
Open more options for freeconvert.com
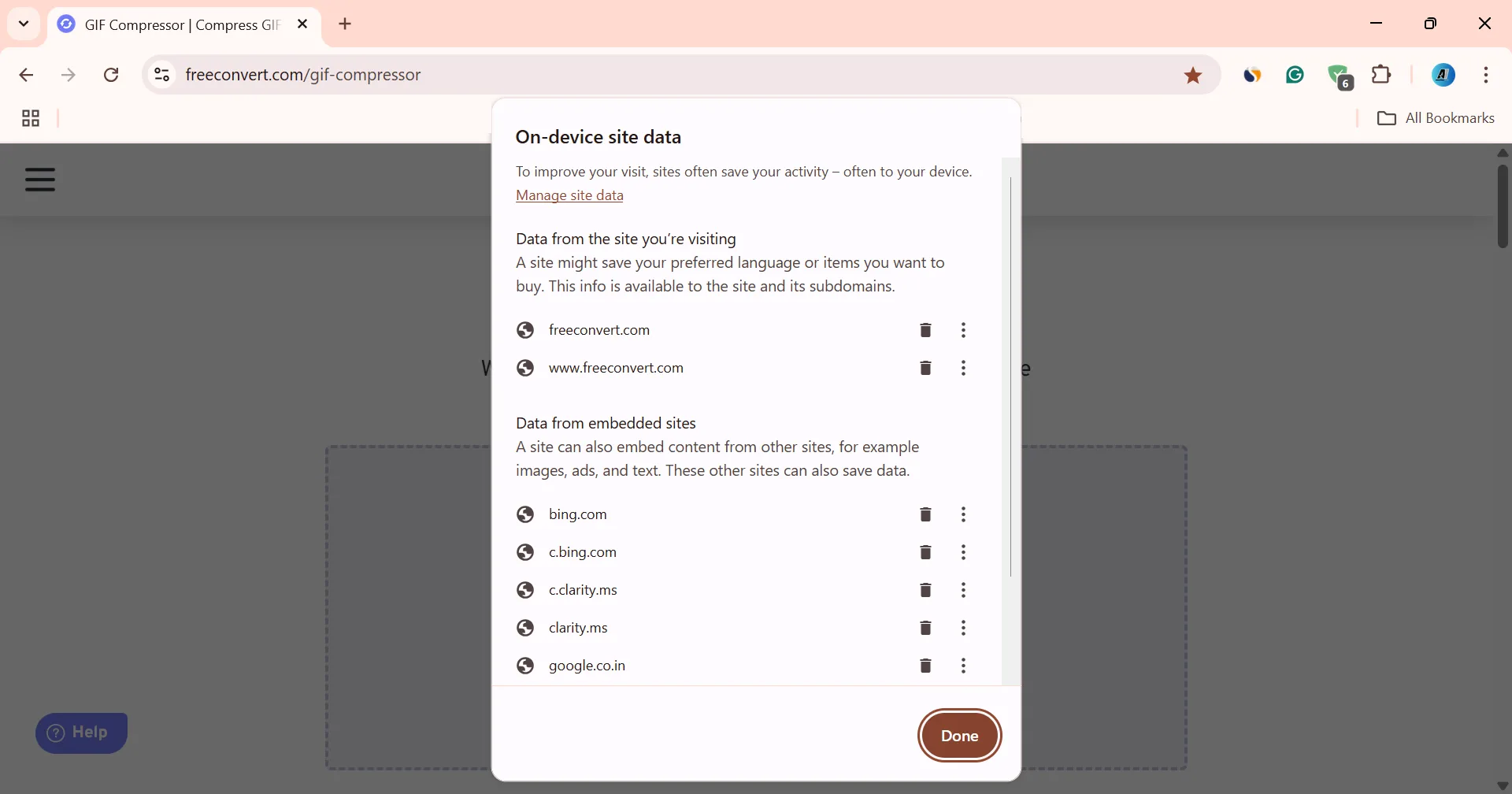(964, 330)
